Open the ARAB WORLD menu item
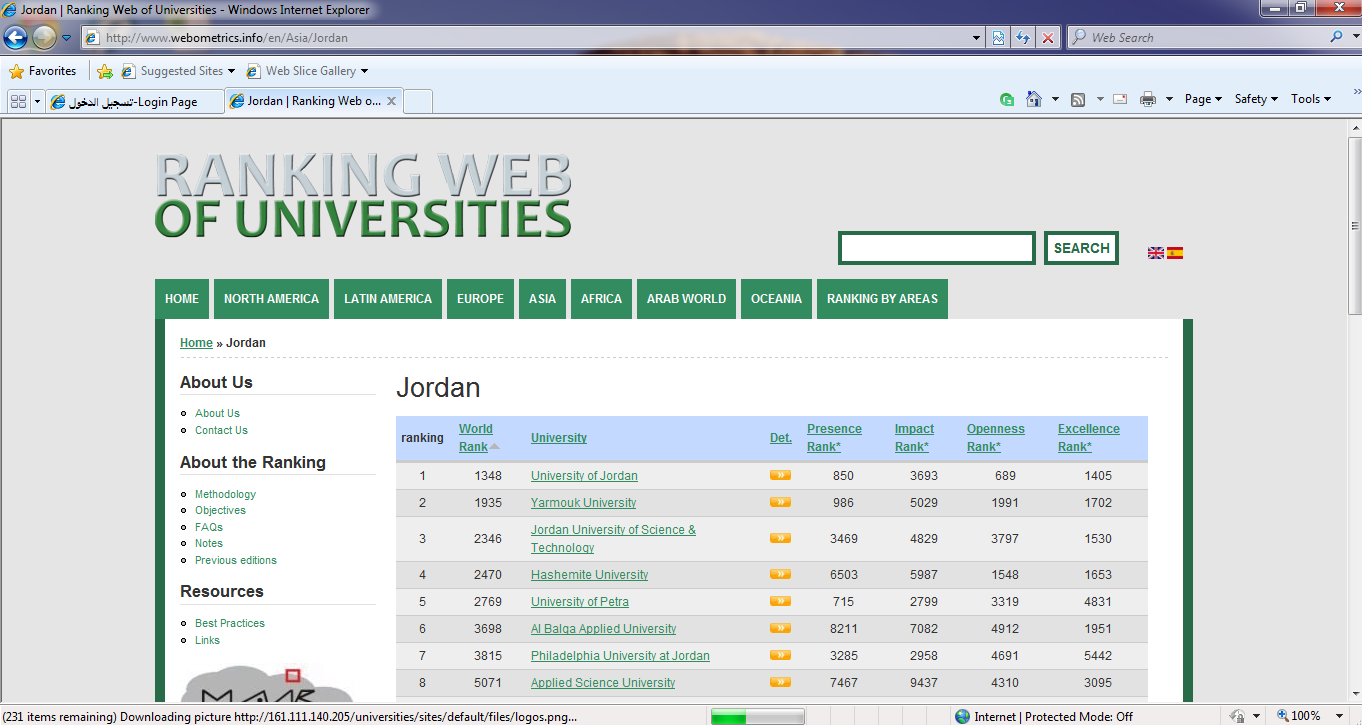Image resolution: width=1362 pixels, height=725 pixels. 686,299
